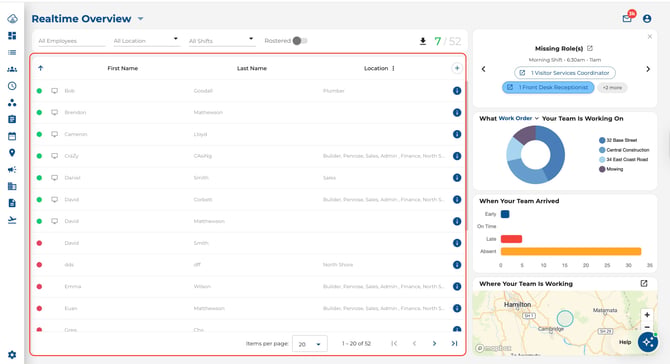
Task: Select the Central Construction legend swatch
Action: tap(602, 150)
